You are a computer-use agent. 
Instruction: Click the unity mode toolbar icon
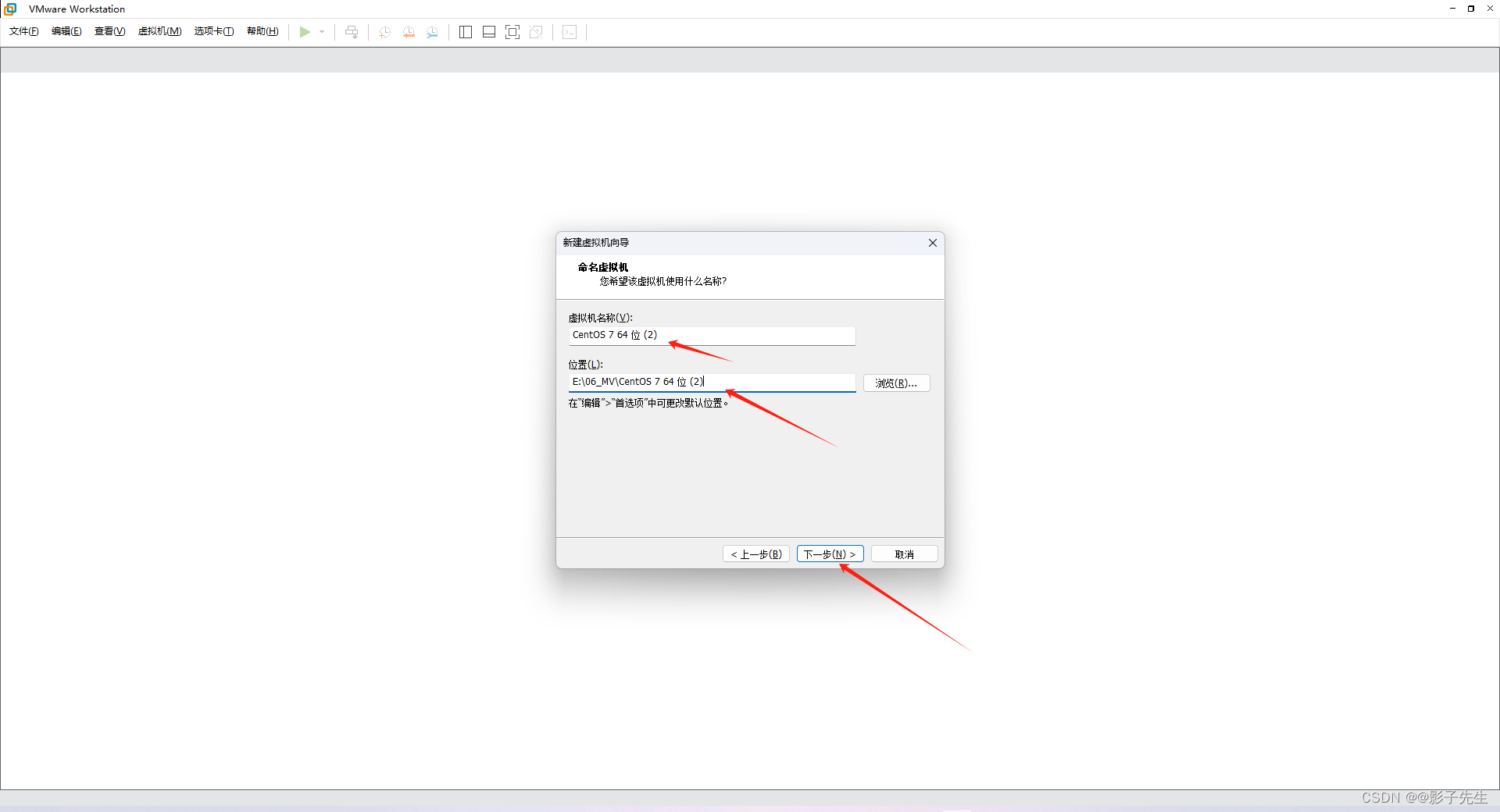tap(536, 32)
